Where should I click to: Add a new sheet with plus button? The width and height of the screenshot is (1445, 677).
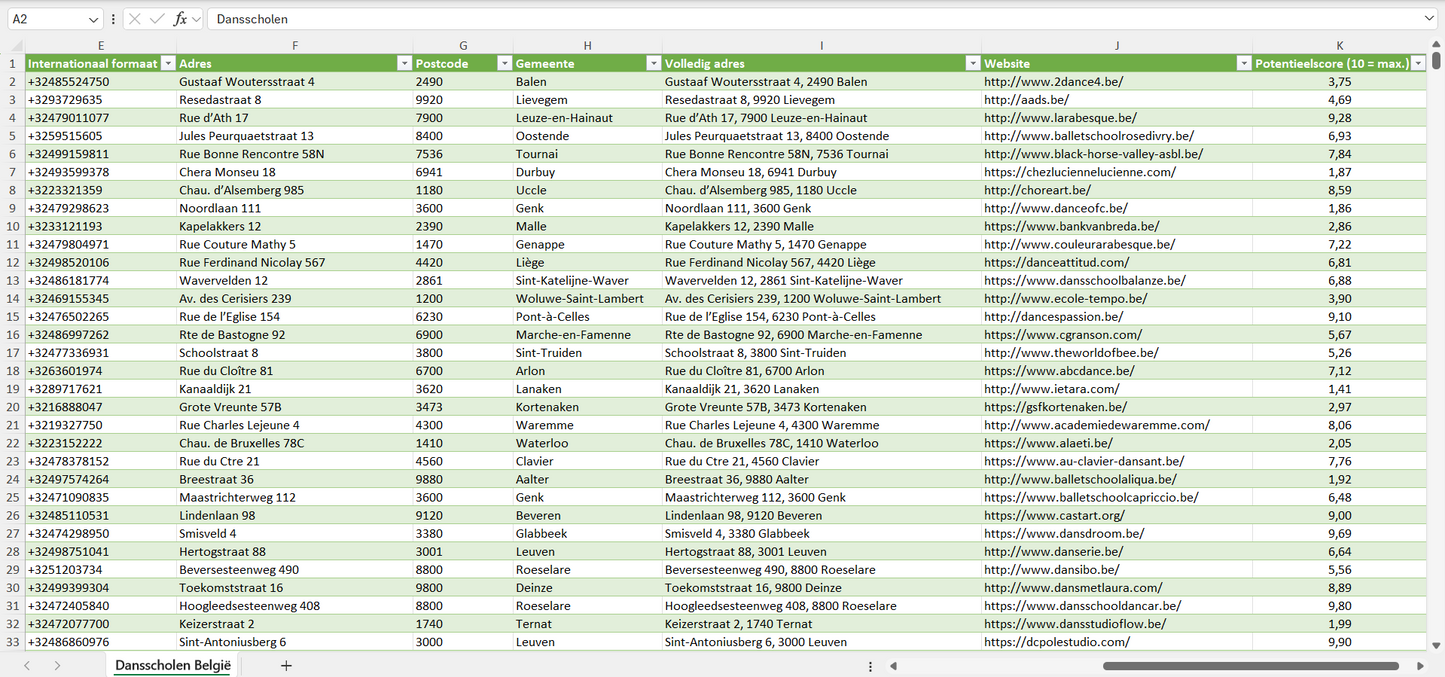coord(286,665)
